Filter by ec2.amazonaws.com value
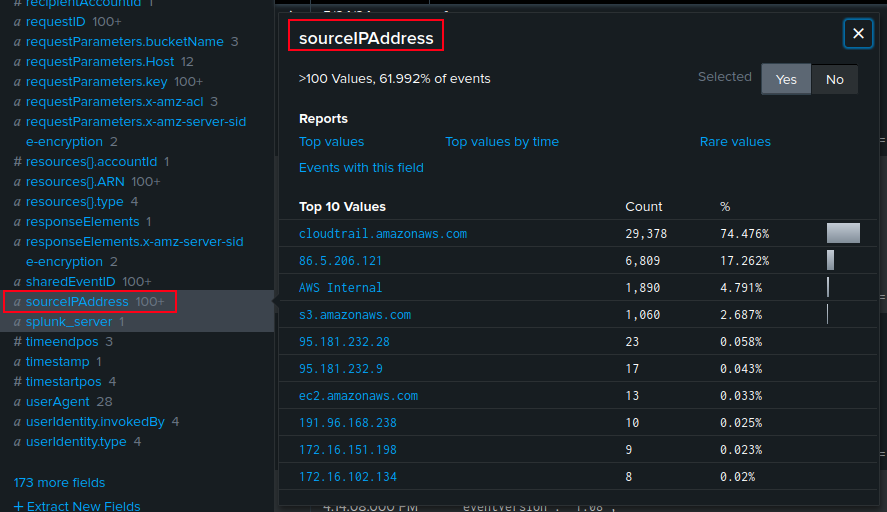The height and width of the screenshot is (512, 887). click(x=358, y=396)
